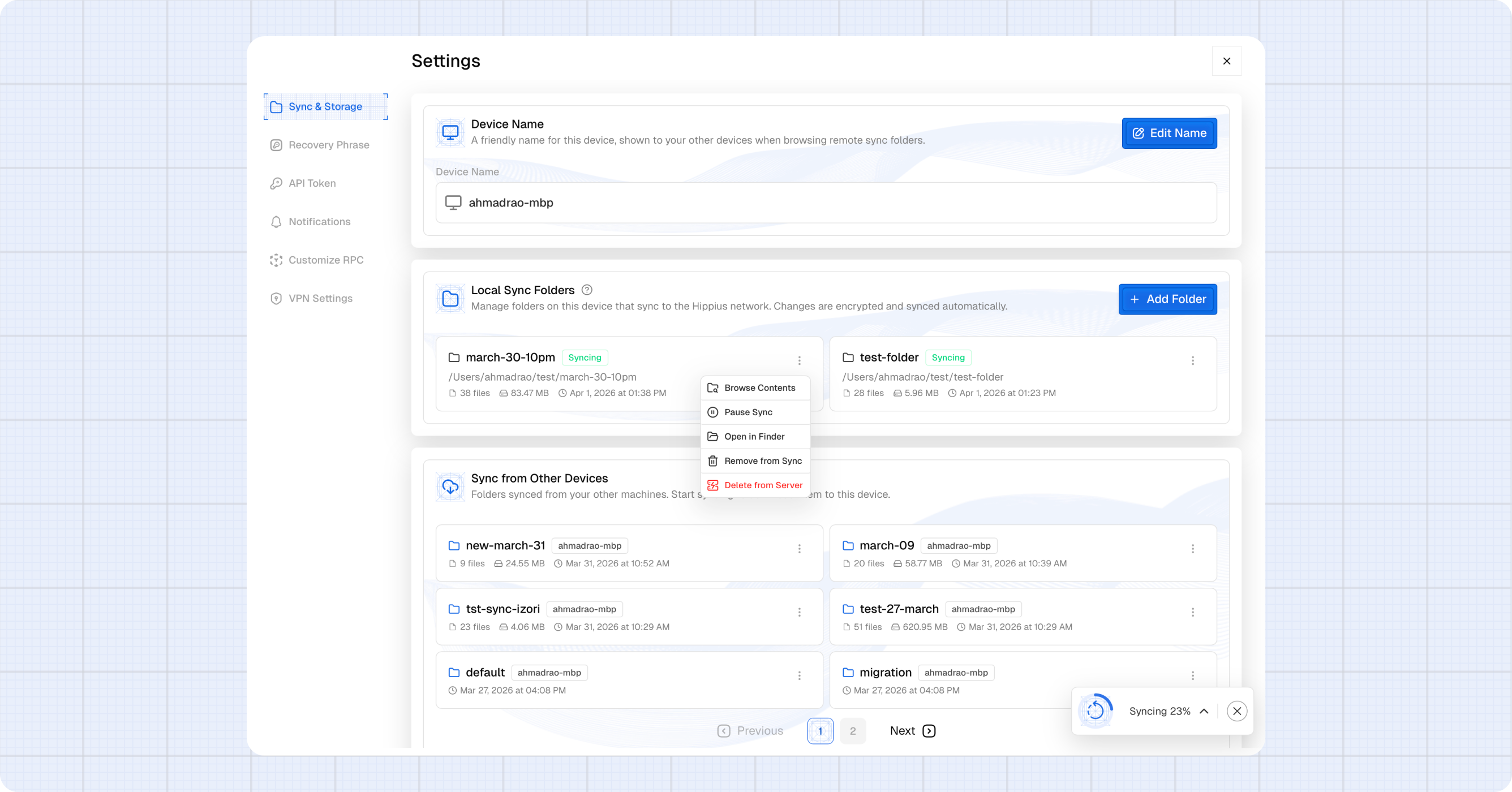Open more options for test-27-march folder
The width and height of the screenshot is (1512, 792).
[1193, 612]
